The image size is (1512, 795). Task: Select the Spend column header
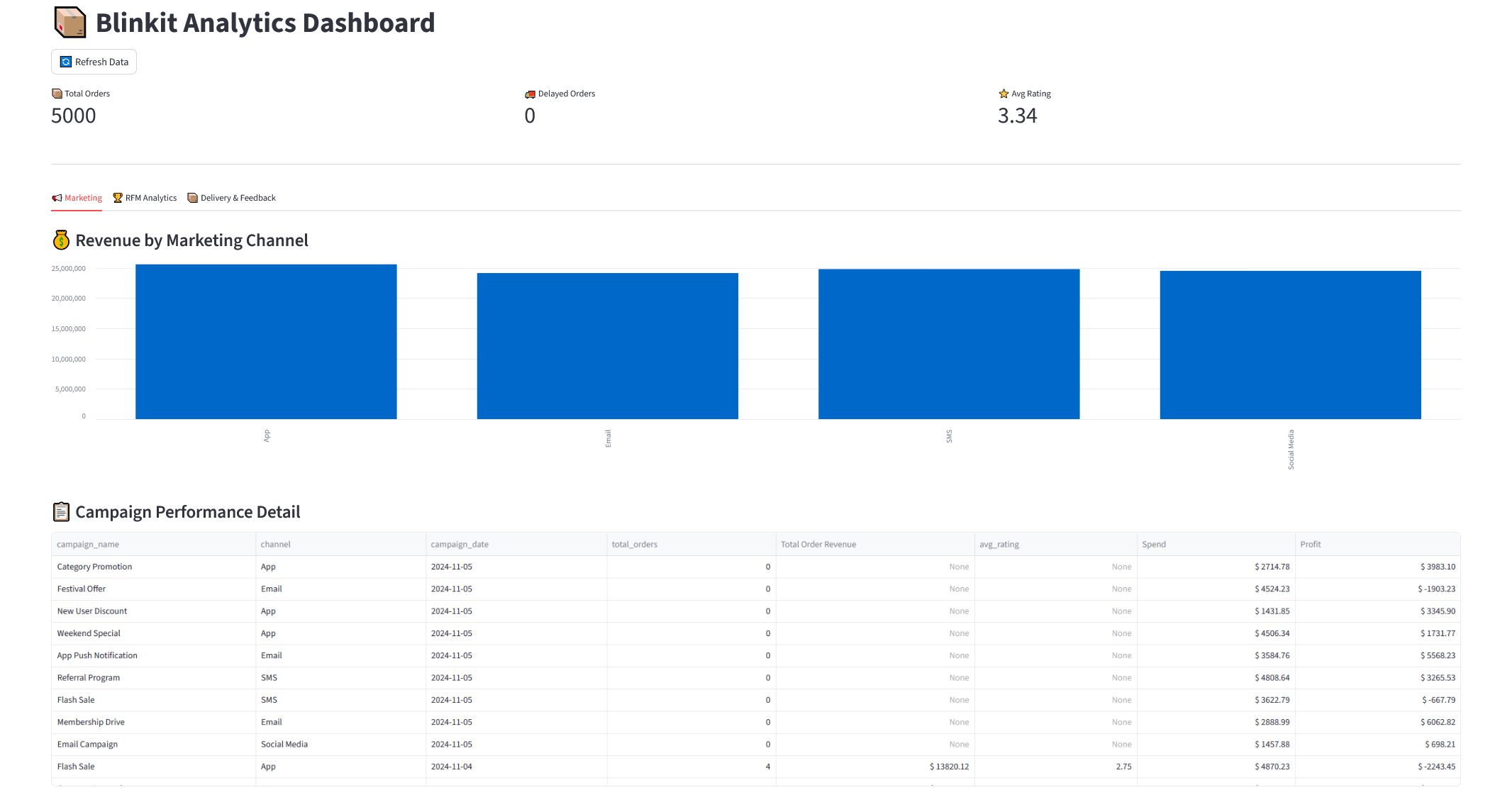(1154, 545)
